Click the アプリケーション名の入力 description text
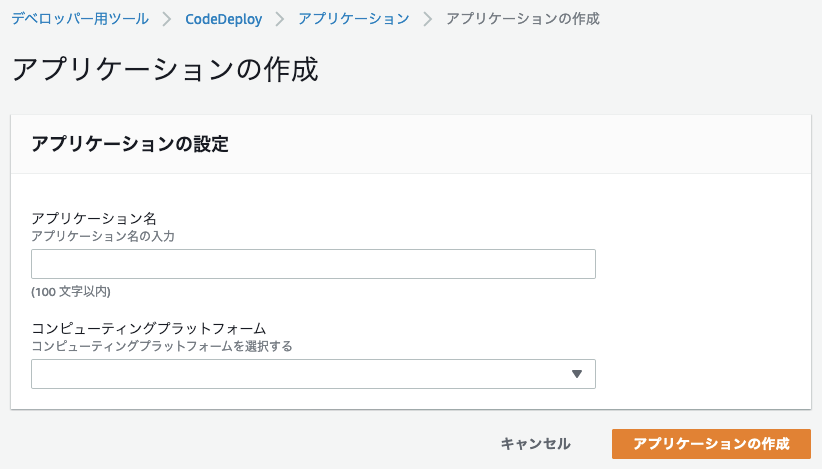 coord(103,236)
